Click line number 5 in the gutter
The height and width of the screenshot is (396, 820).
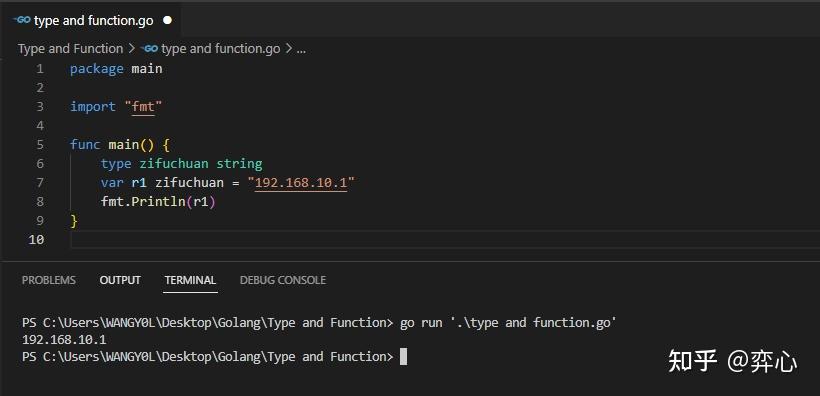[40, 144]
